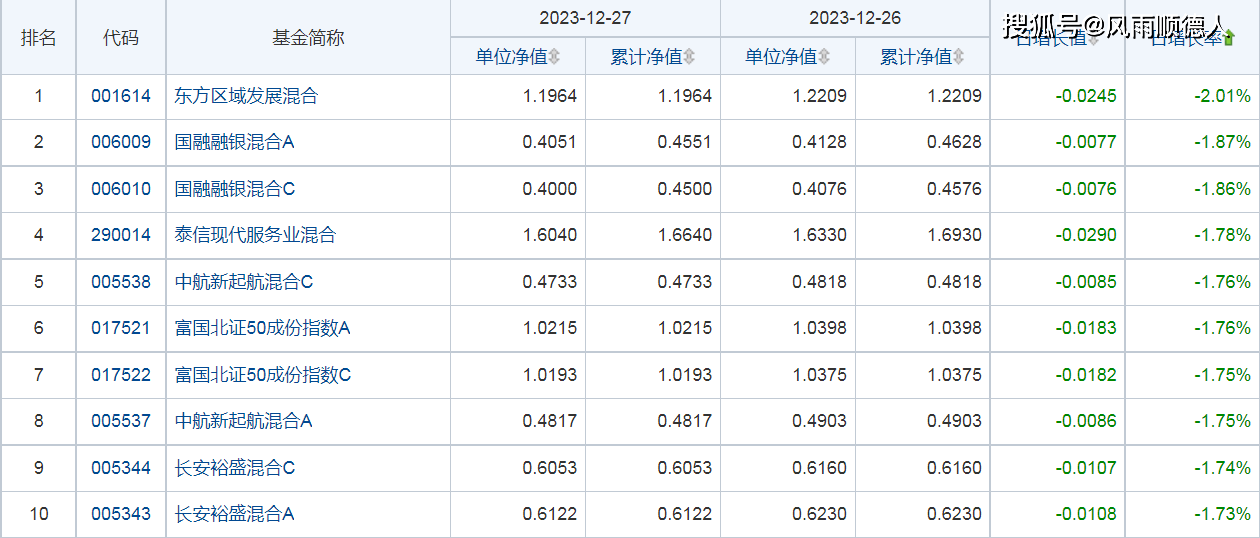Click the 累计净值 header under 2023-12-27
Image resolution: width=1260 pixels, height=538 pixels.
[x=646, y=57]
